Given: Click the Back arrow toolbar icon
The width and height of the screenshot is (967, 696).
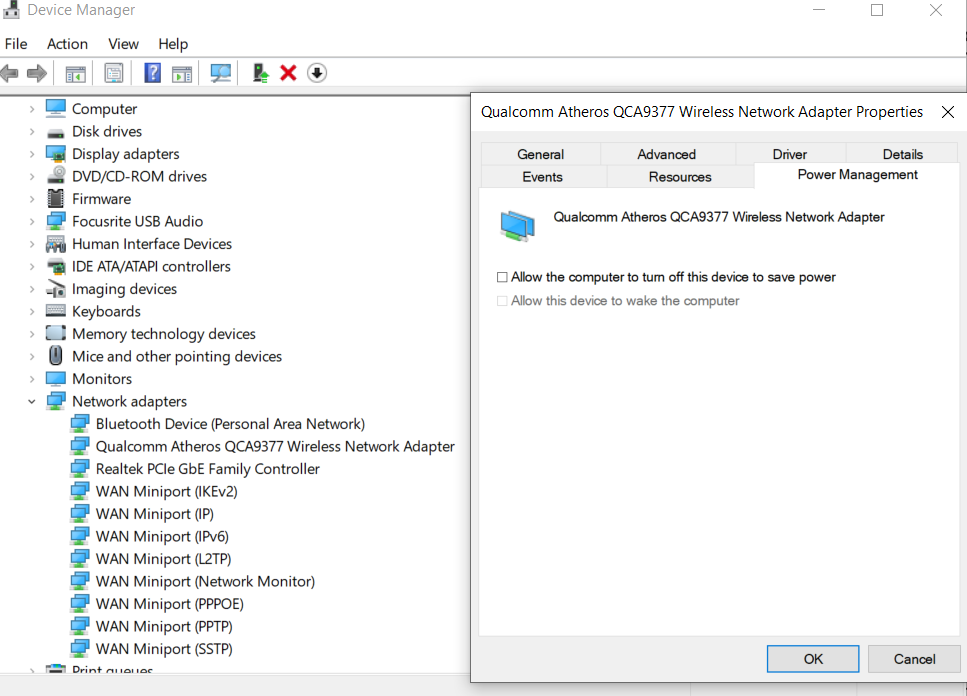Looking at the screenshot, I should point(10,73).
